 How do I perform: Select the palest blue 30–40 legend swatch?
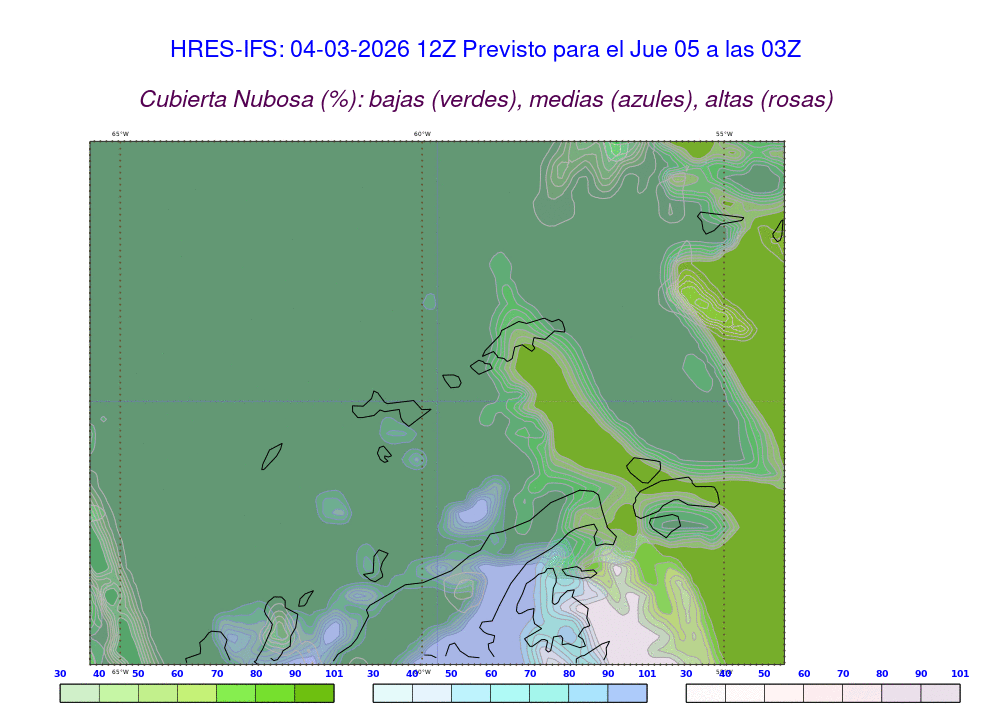point(392,693)
